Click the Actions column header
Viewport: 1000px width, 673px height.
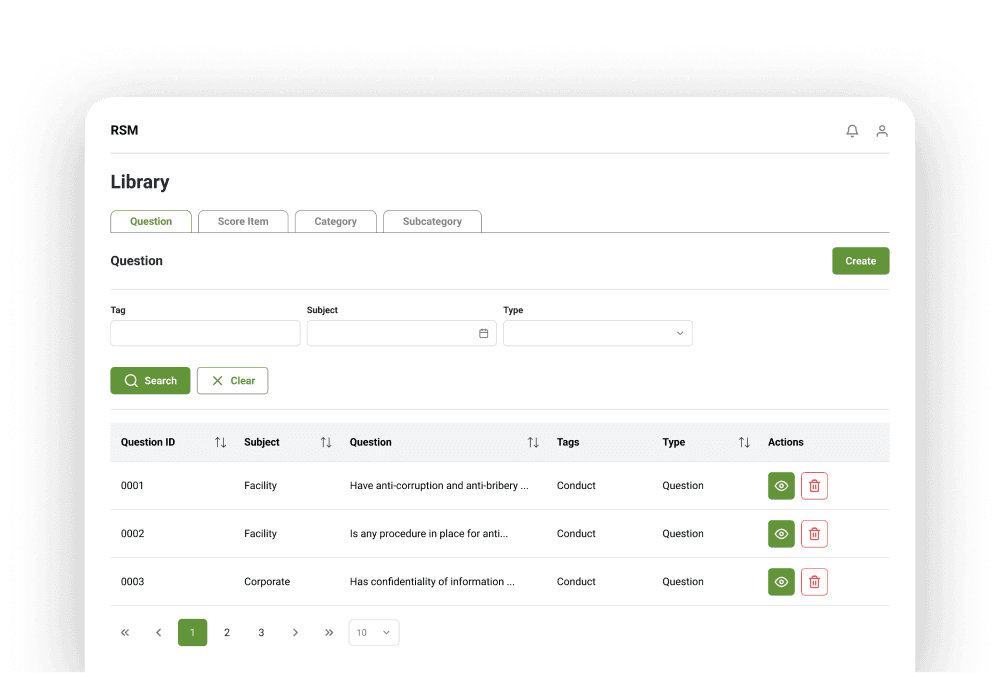tap(786, 442)
